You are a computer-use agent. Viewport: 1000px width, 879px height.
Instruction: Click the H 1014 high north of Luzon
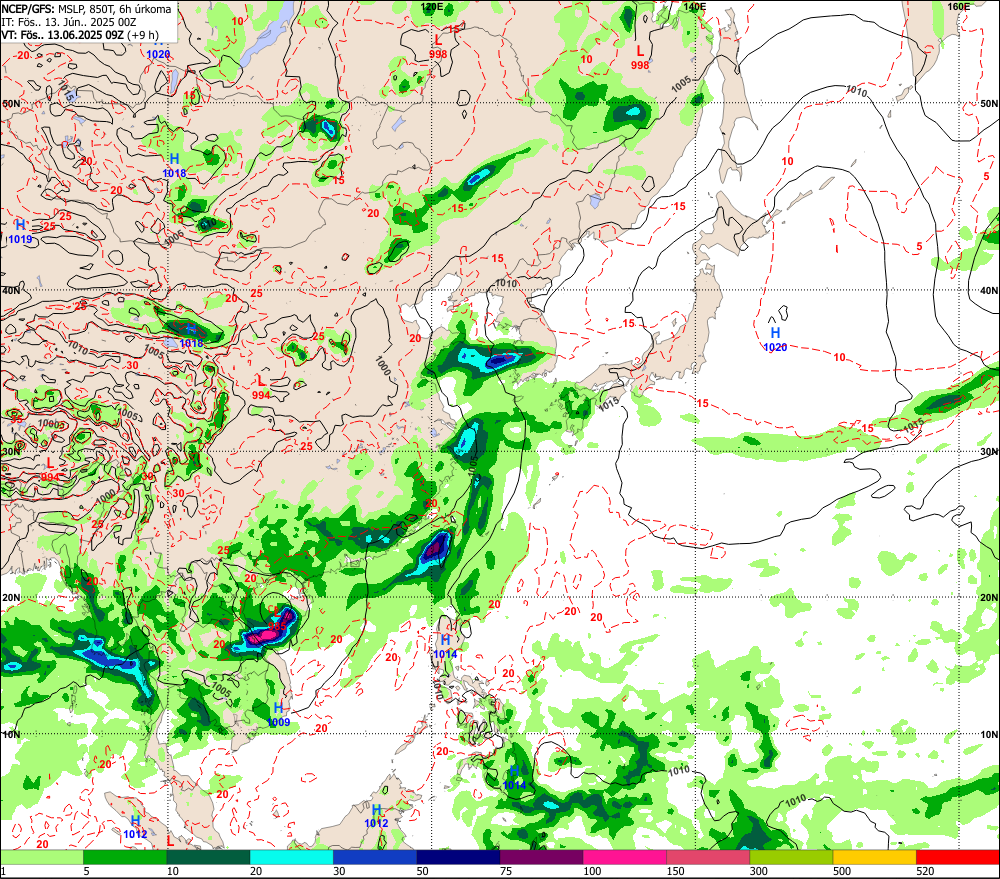click(445, 647)
